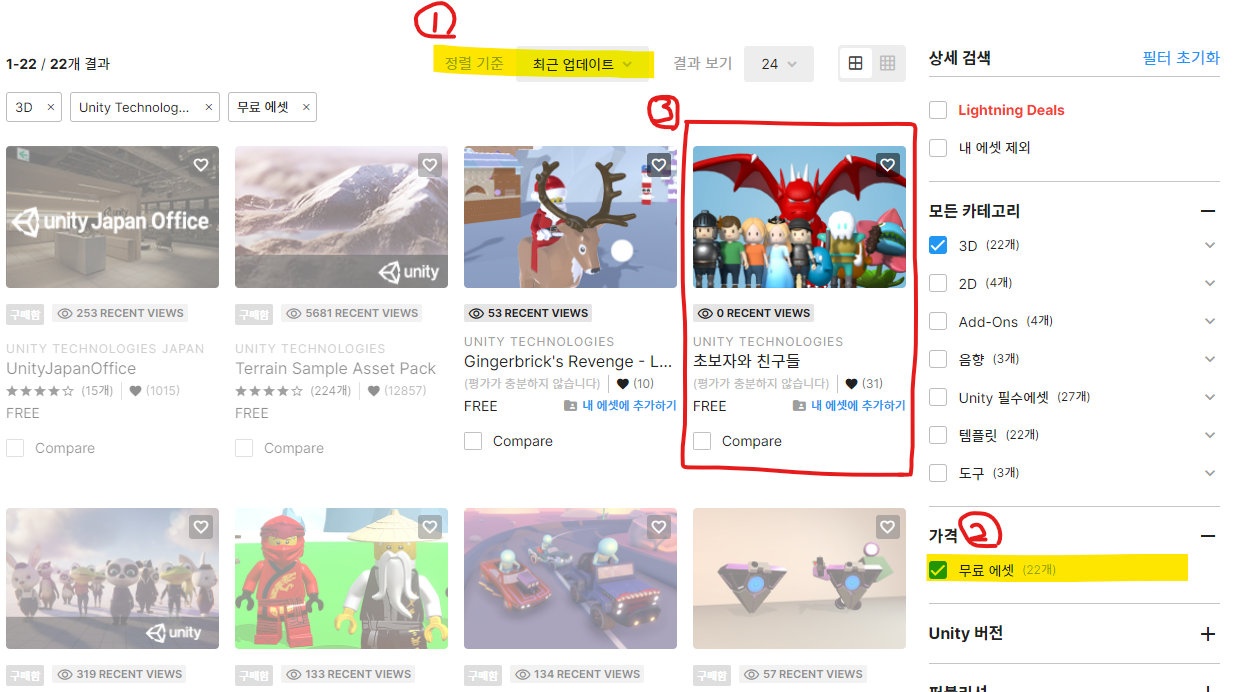Collapse the 가격 section
The height and width of the screenshot is (692, 1243).
click(1208, 536)
